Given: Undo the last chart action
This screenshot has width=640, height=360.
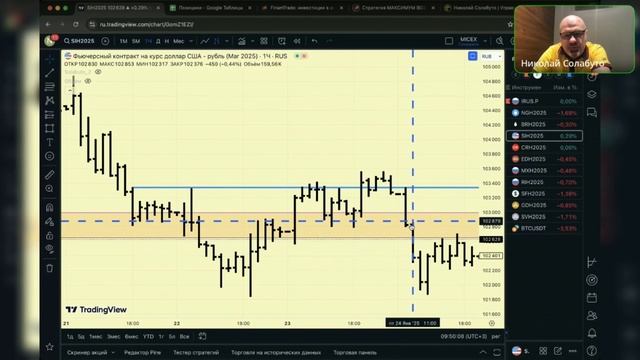Looking at the screenshot, I should 314,41.
